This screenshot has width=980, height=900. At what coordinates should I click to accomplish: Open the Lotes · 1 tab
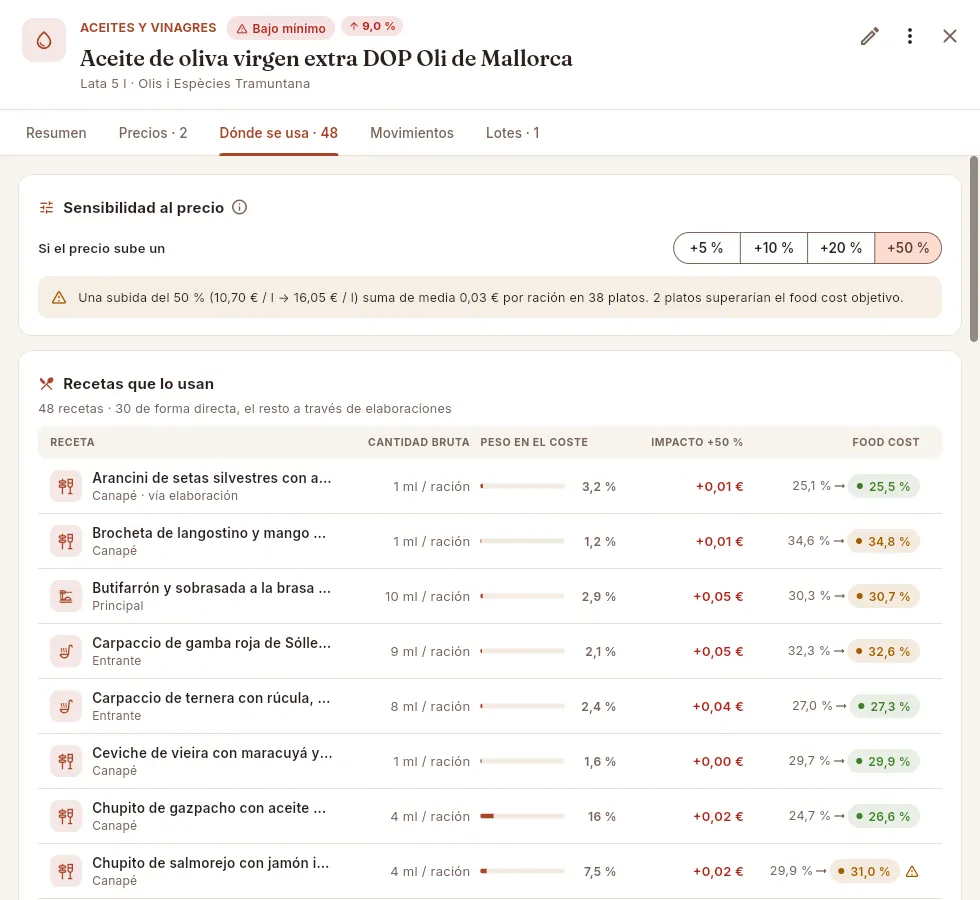[x=512, y=133]
